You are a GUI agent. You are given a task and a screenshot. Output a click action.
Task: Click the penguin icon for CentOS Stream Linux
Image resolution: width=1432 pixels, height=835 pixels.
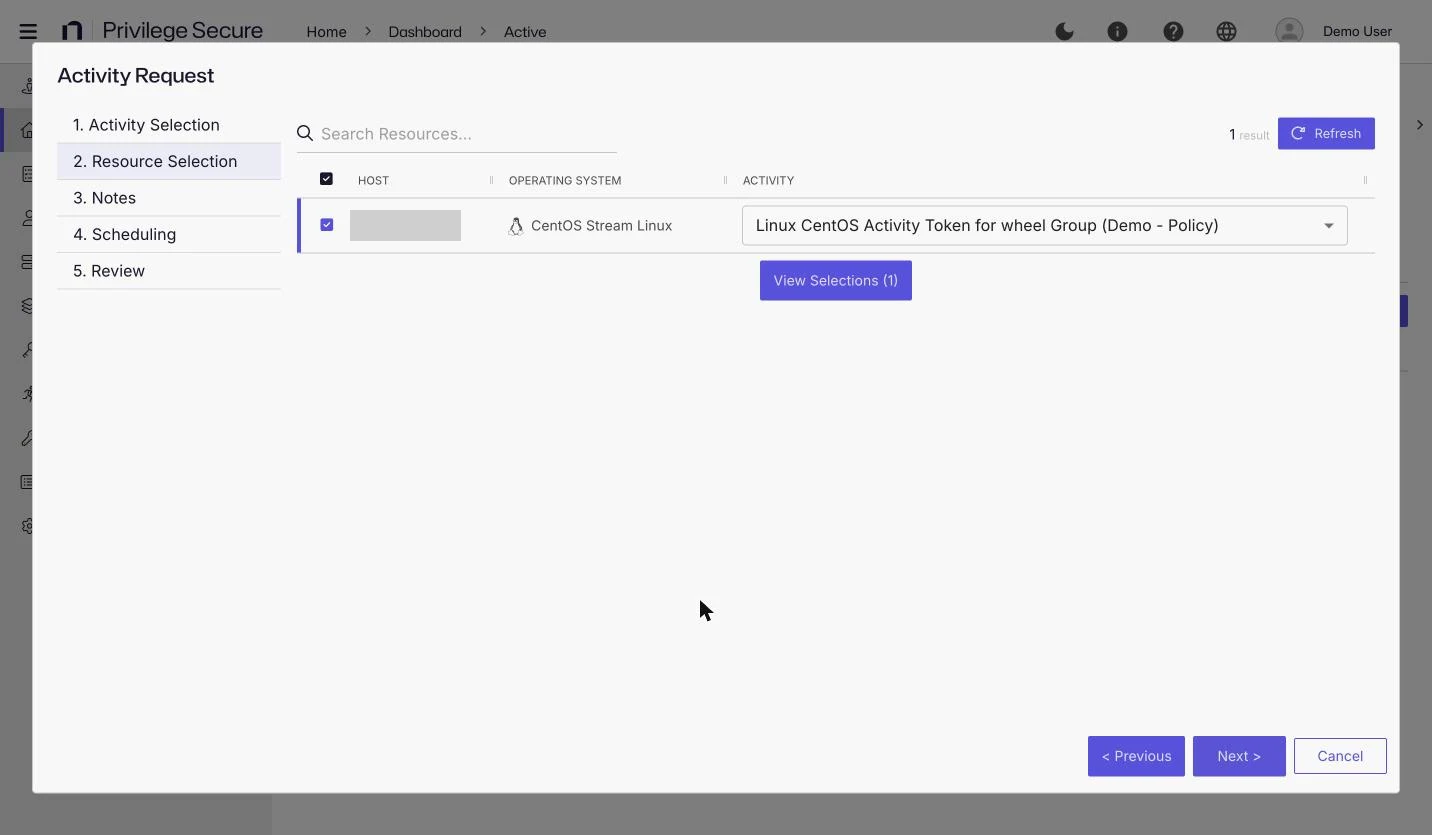pos(516,226)
